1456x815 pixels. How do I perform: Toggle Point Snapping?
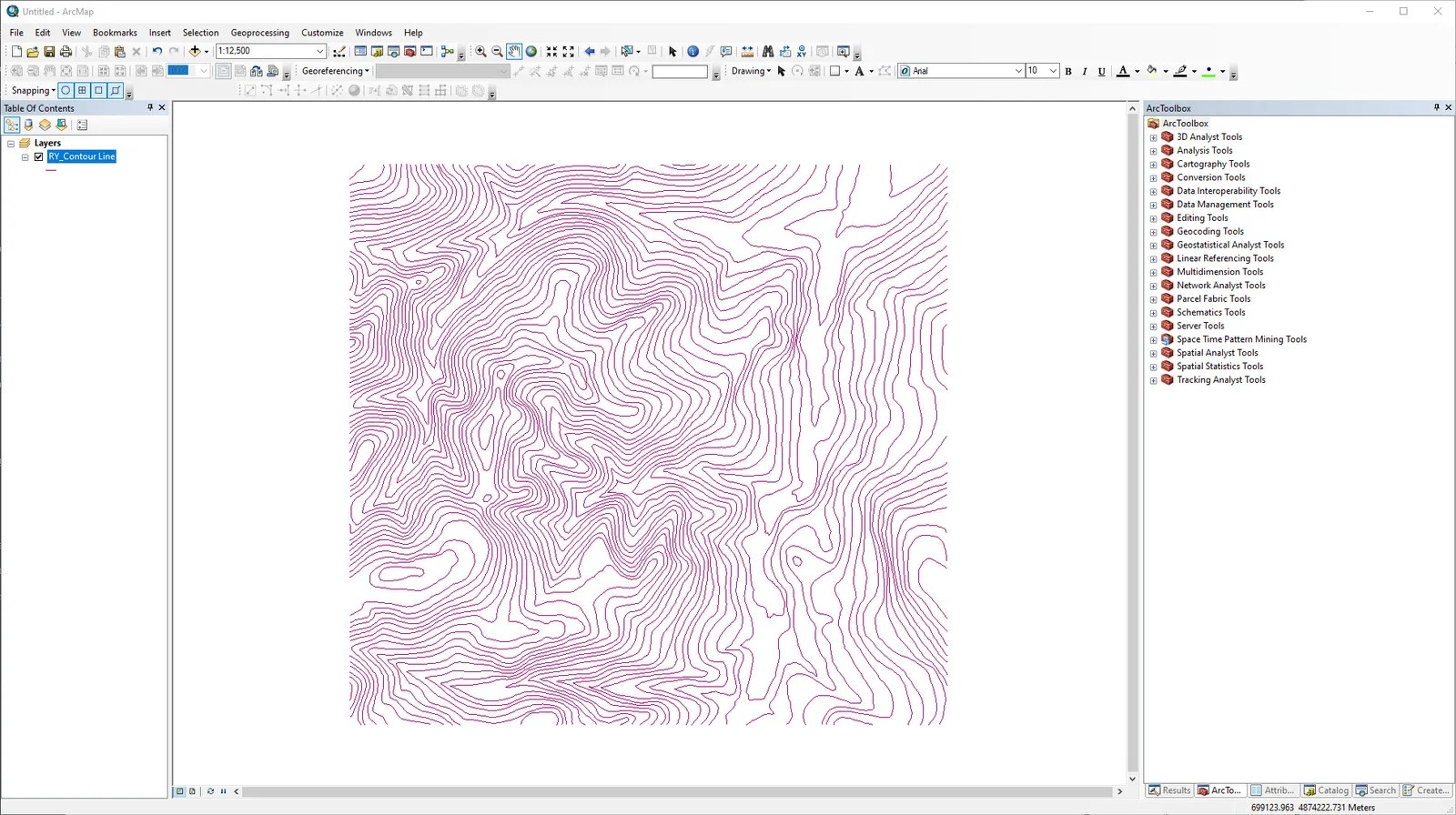pyautogui.click(x=66, y=90)
